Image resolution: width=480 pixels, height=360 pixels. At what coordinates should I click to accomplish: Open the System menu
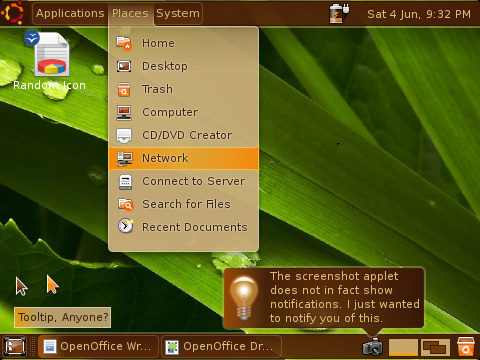178,13
